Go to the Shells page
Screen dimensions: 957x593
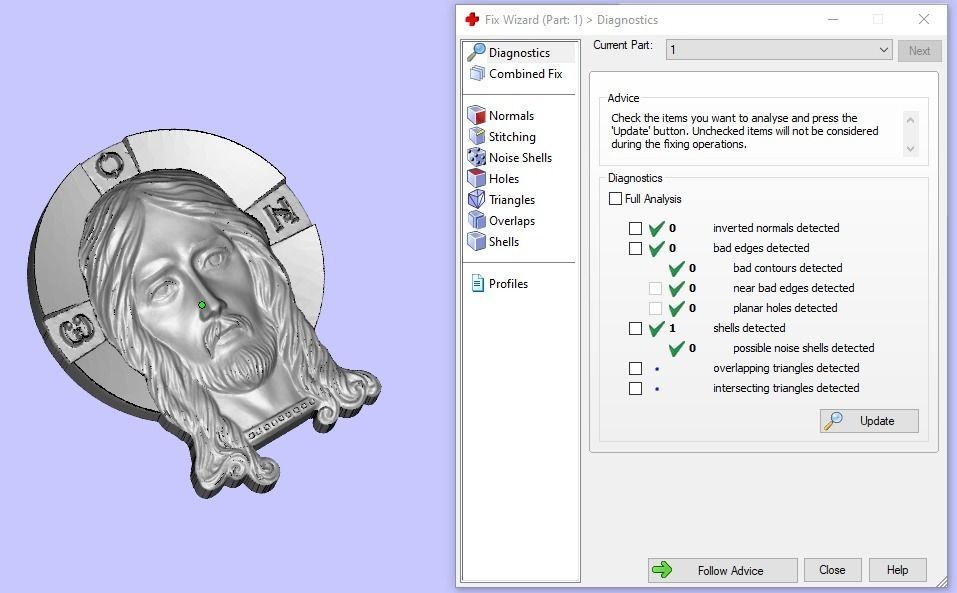click(504, 242)
